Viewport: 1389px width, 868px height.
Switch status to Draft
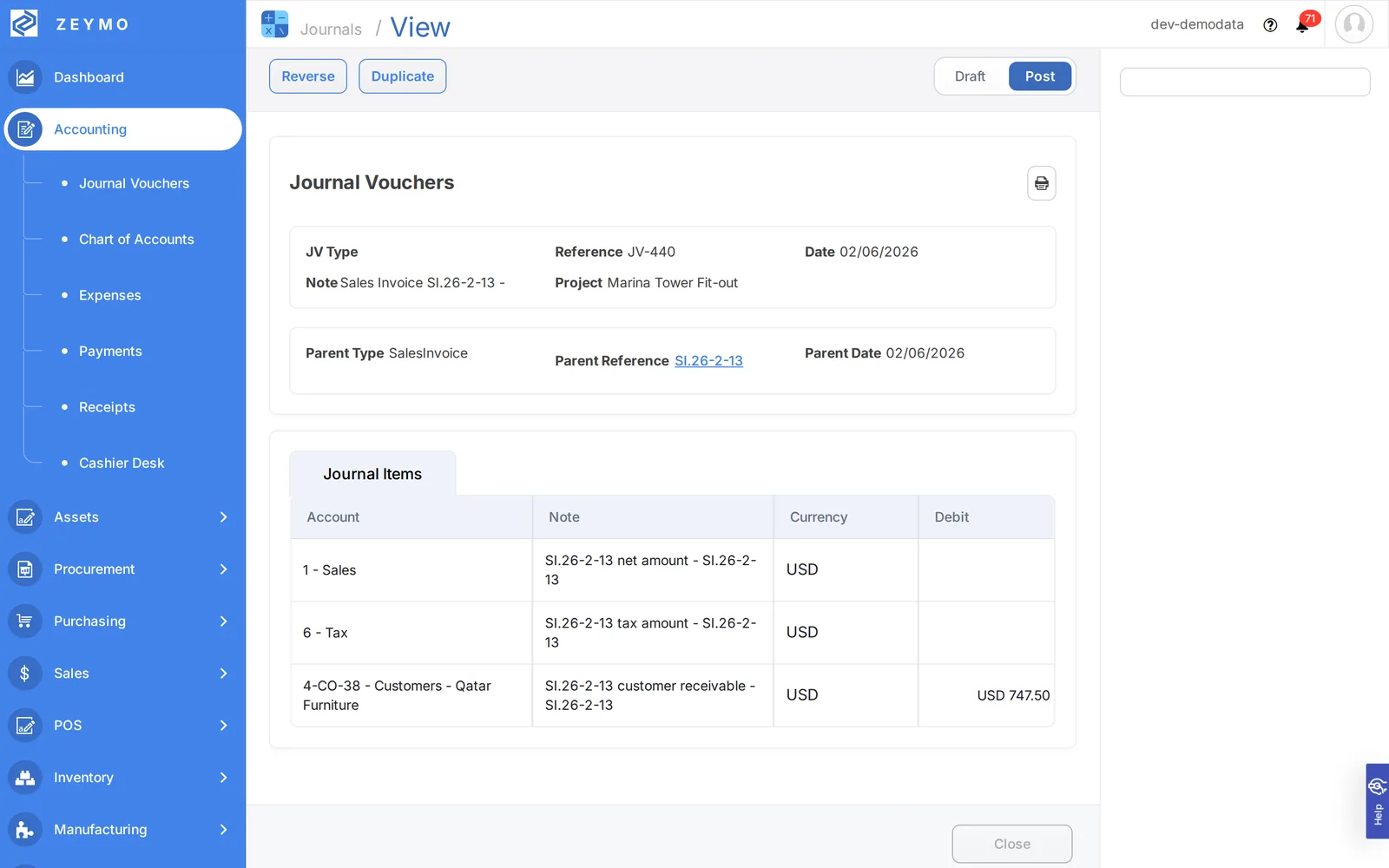[x=970, y=76]
